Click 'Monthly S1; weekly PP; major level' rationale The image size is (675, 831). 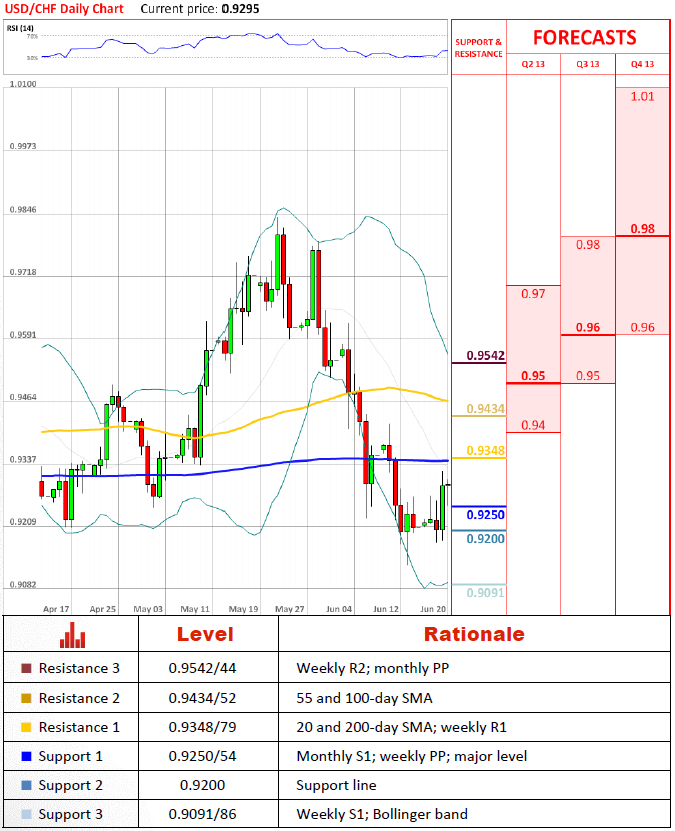point(412,756)
